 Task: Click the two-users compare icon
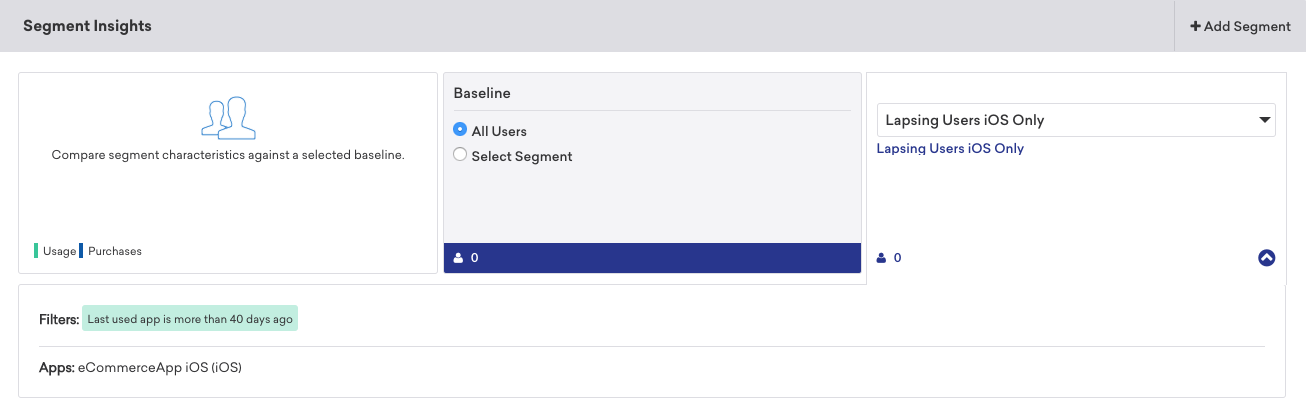coord(228,118)
